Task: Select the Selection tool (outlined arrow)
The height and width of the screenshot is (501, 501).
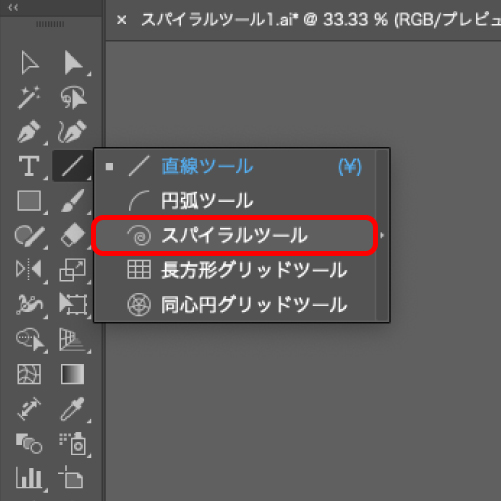Action: (29, 62)
